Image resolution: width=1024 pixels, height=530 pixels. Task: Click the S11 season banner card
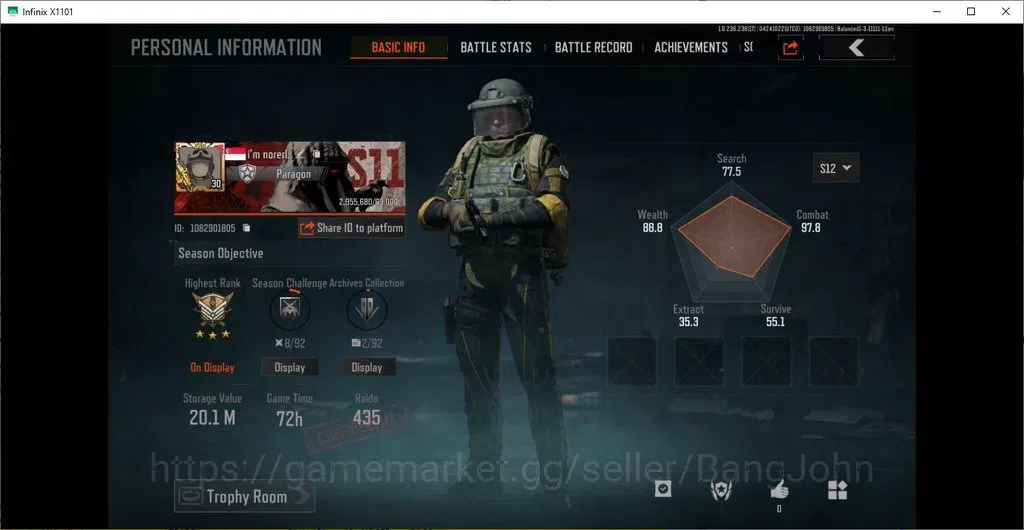coord(289,178)
